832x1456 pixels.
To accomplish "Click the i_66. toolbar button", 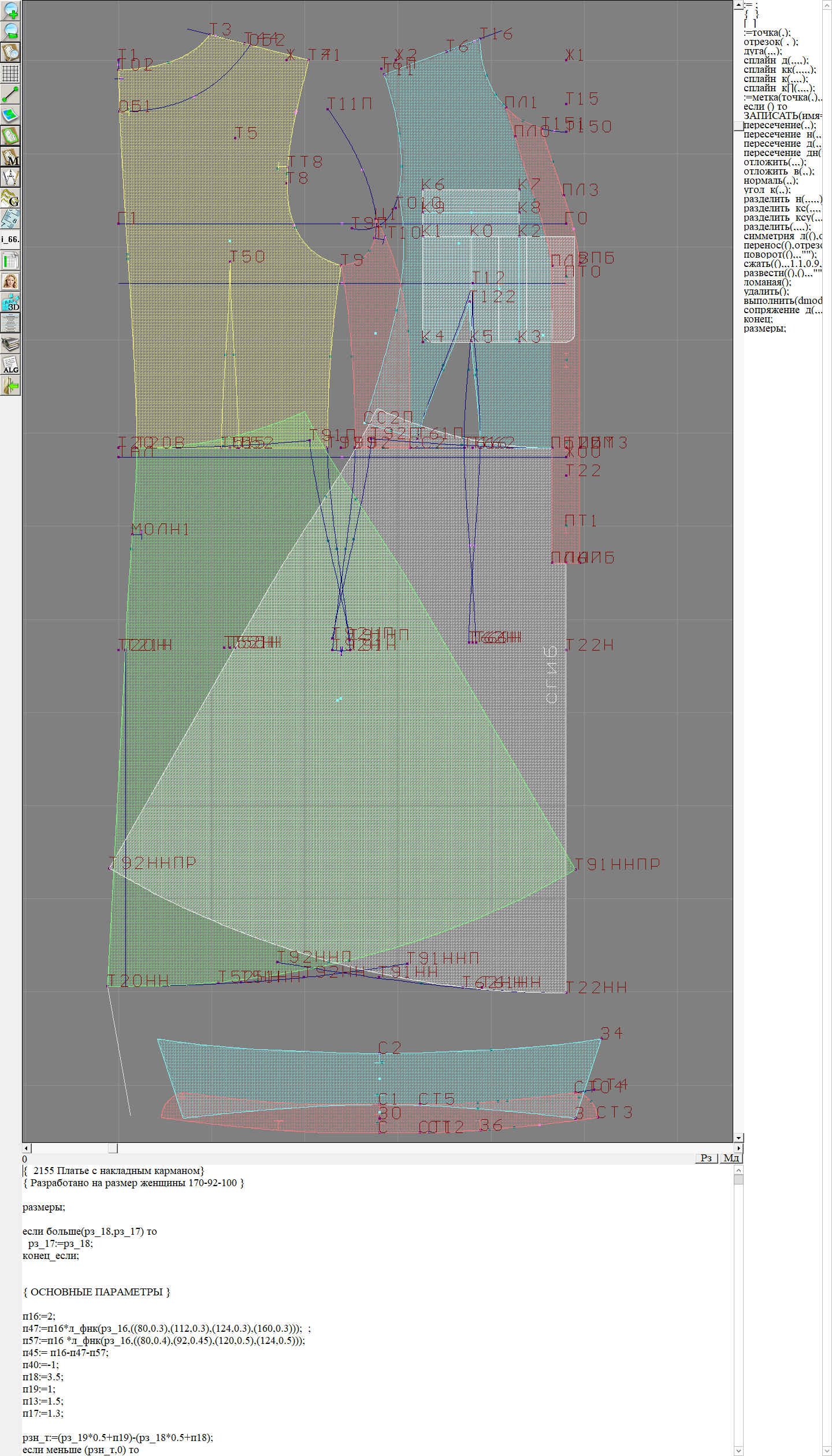I will [x=10, y=239].
